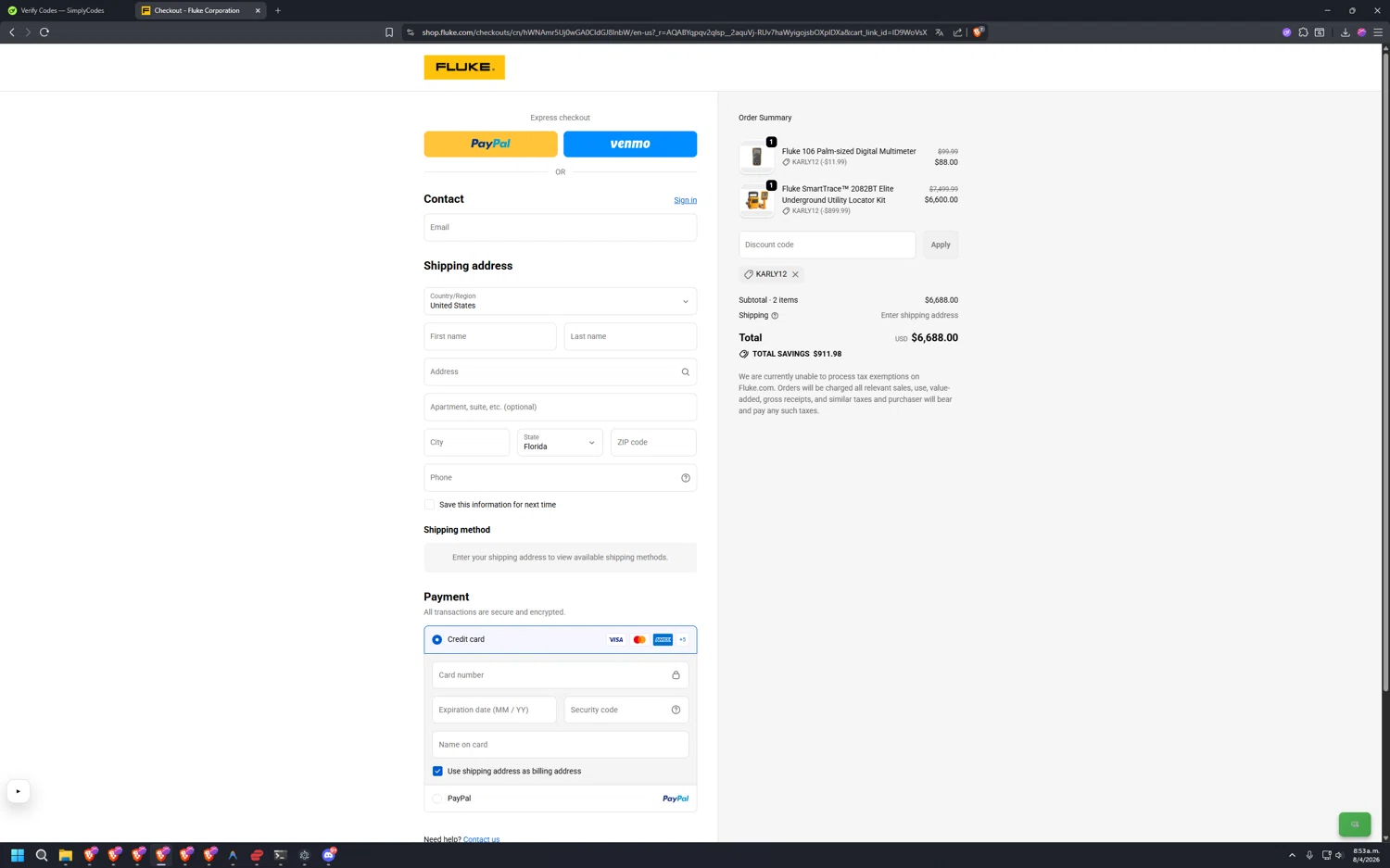The width and height of the screenshot is (1390, 868).
Task: Open Windows taskbar search
Action: click(x=42, y=855)
